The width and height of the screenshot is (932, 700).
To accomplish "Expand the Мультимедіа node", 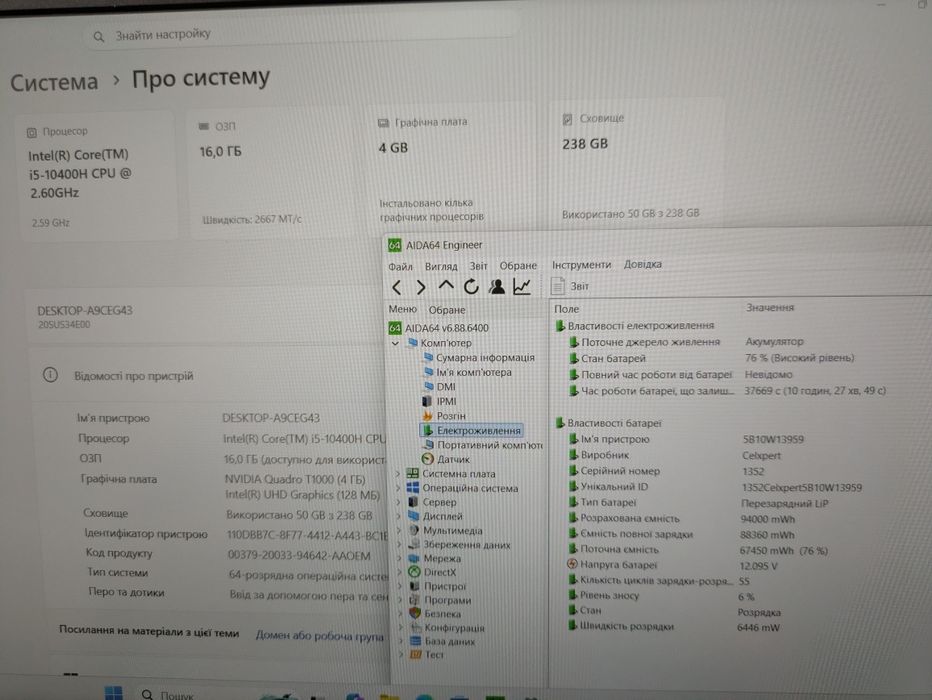I will (399, 531).
